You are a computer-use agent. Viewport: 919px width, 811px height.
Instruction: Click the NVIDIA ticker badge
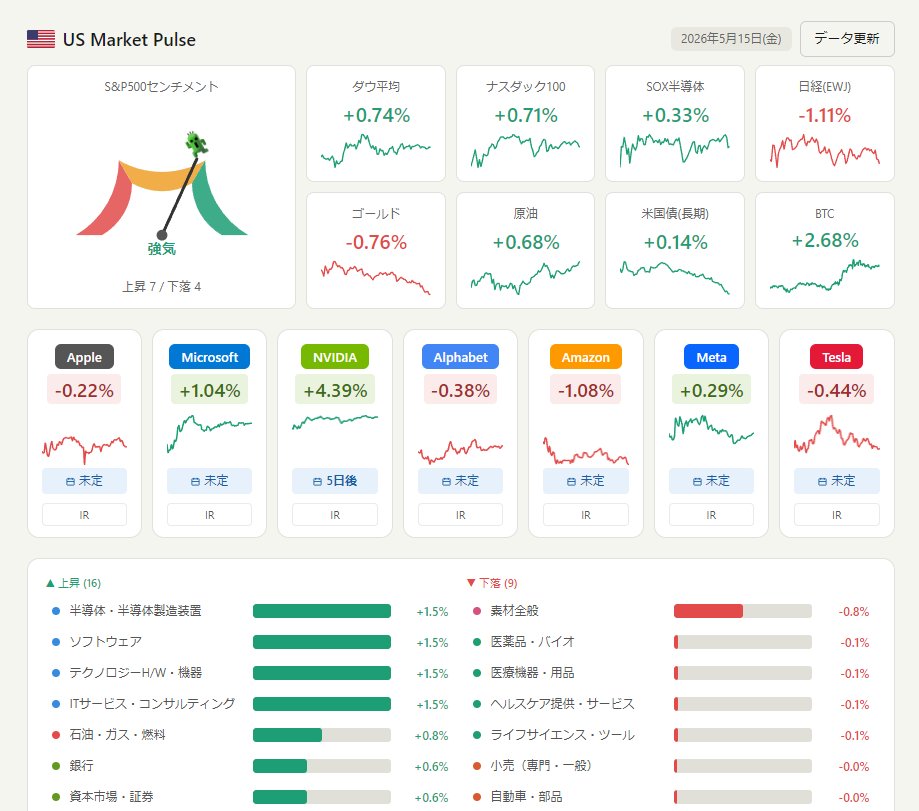(335, 357)
